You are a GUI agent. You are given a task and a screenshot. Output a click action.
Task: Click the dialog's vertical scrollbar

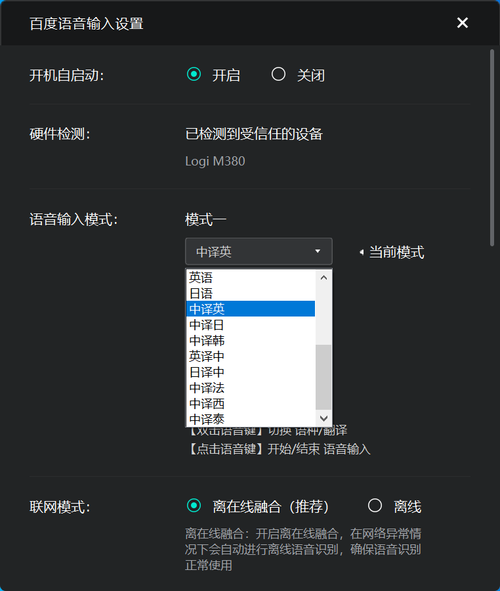492,147
